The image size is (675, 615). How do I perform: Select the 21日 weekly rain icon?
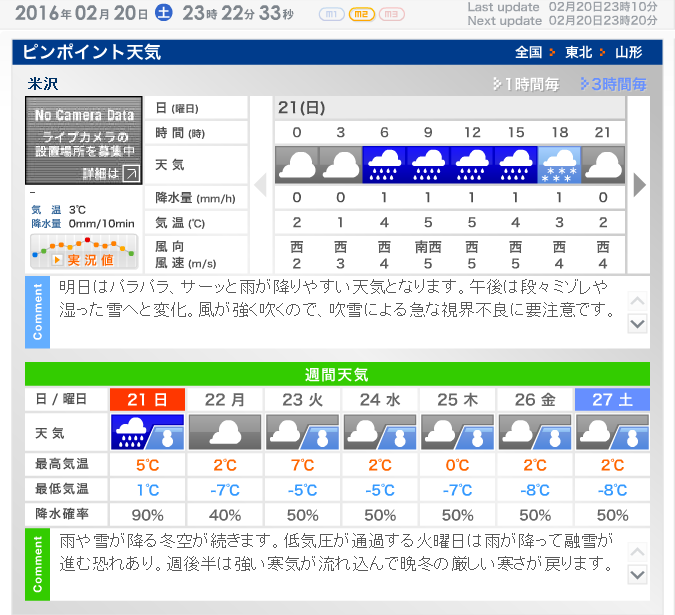coord(147,433)
